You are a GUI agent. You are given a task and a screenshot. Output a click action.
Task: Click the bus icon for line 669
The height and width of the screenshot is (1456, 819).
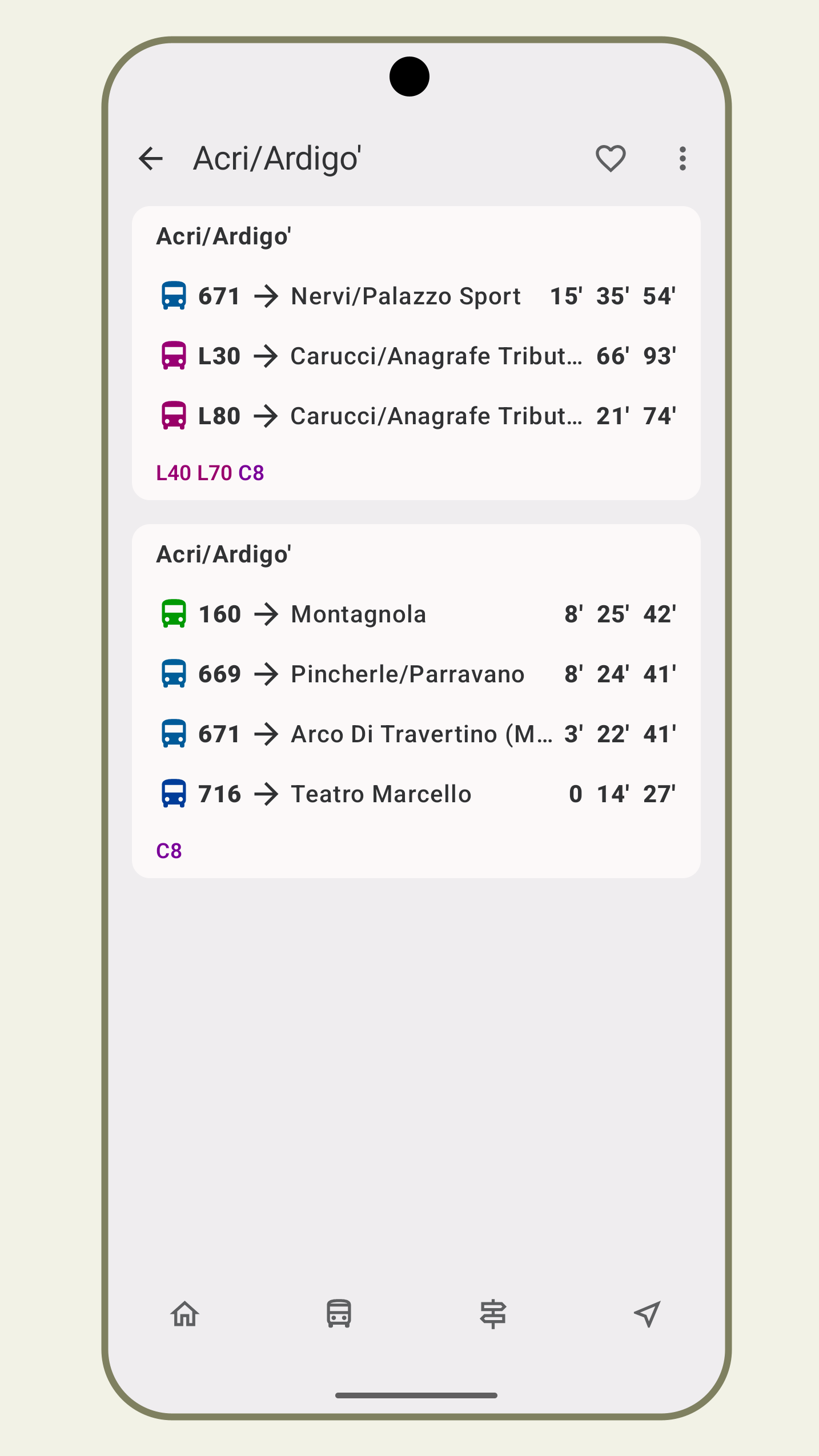click(174, 674)
